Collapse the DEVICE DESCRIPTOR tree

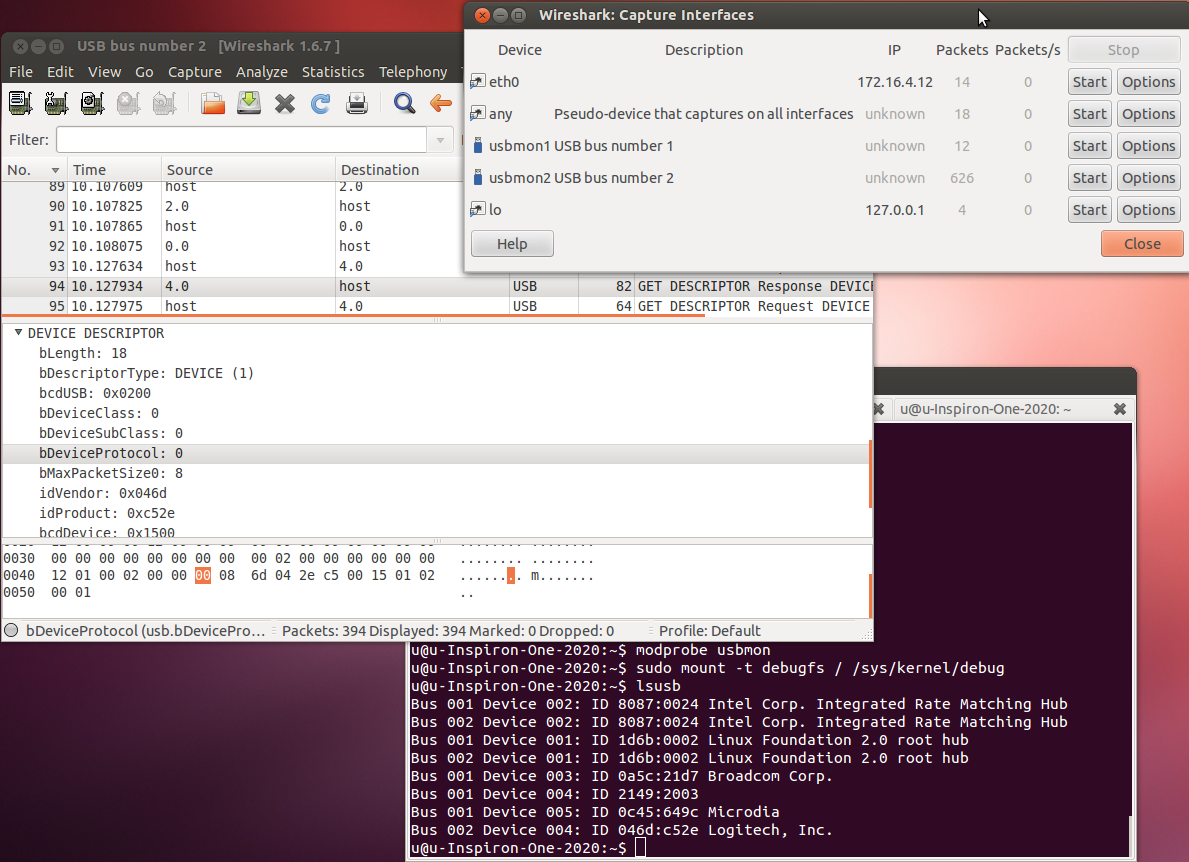(x=17, y=333)
